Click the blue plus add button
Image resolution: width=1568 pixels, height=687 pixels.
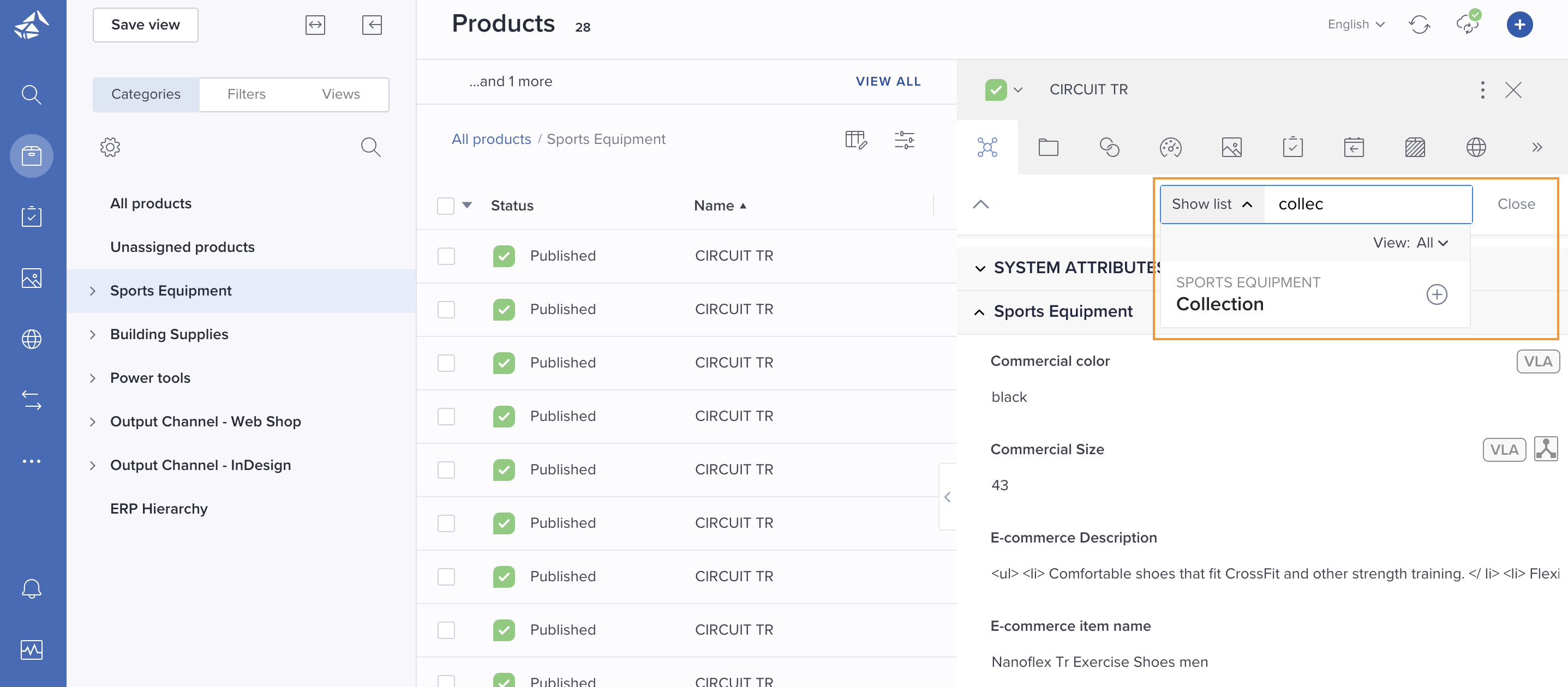1519,25
